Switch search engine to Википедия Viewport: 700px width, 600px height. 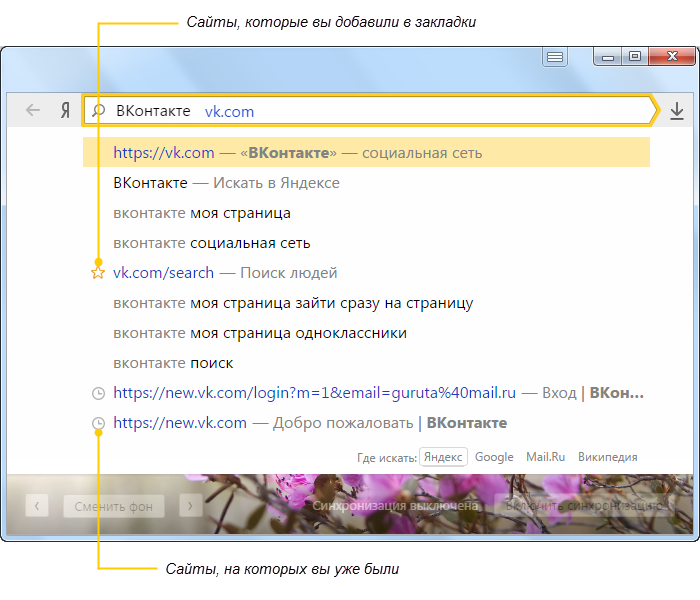[x=608, y=457]
